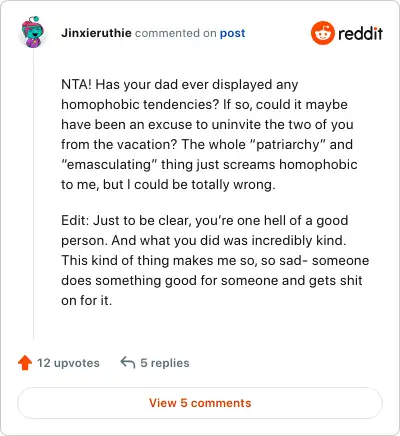Click the "View 5 comments" button
The width and height of the screenshot is (400, 436).
[x=200, y=403]
